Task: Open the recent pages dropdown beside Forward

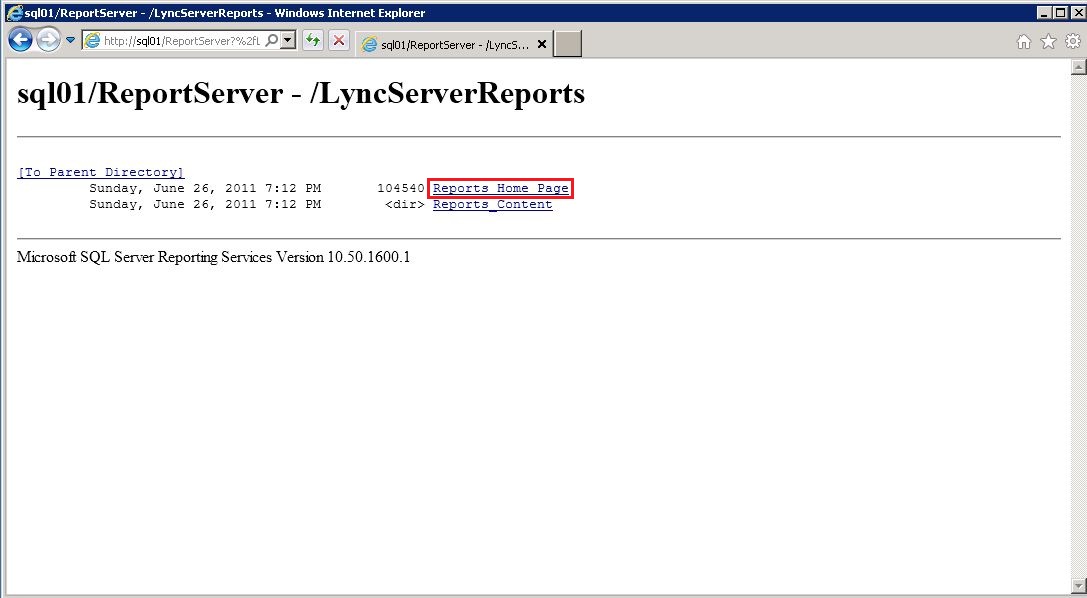Action: 71,40
